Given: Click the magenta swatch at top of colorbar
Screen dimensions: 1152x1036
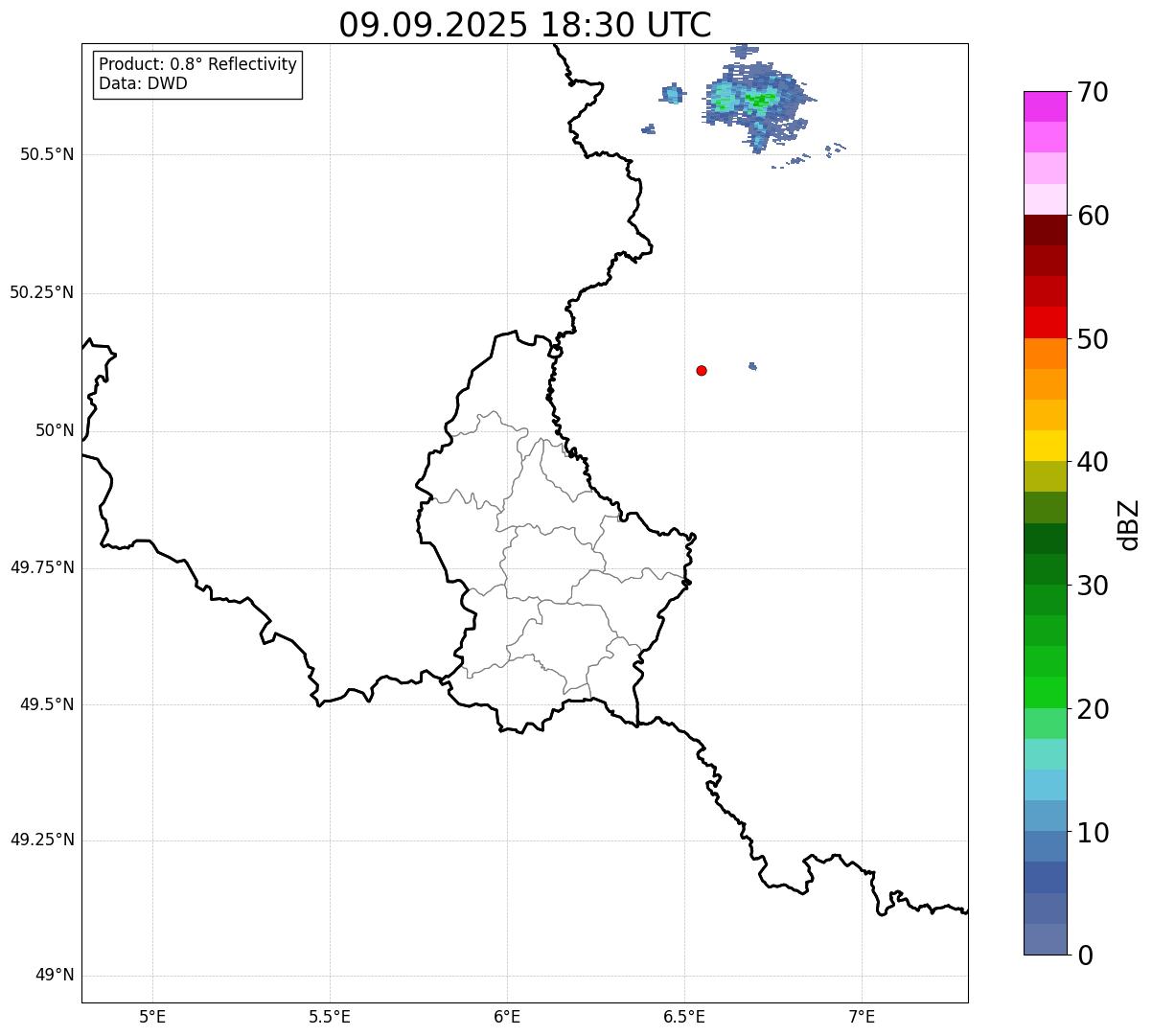Looking at the screenshot, I should (1045, 106).
